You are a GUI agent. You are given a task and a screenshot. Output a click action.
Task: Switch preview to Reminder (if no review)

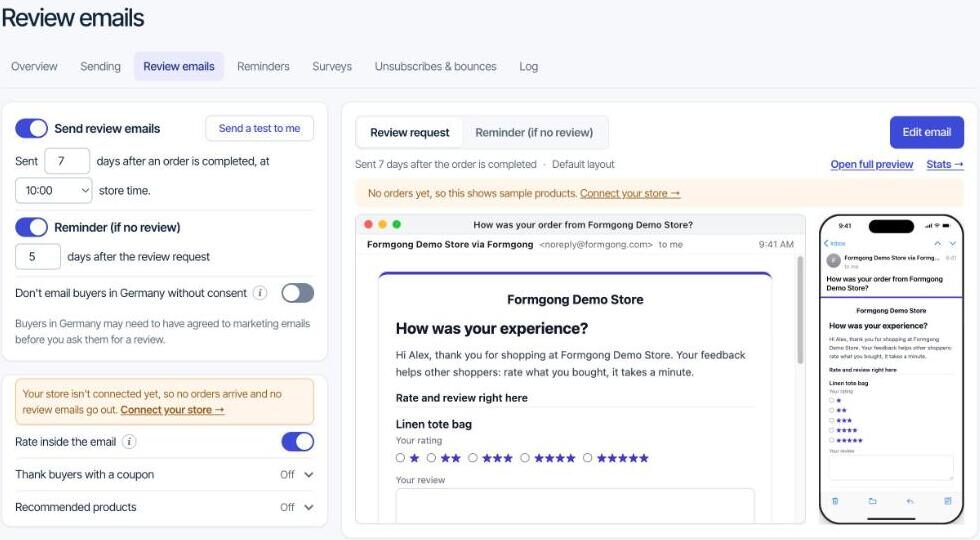[534, 132]
